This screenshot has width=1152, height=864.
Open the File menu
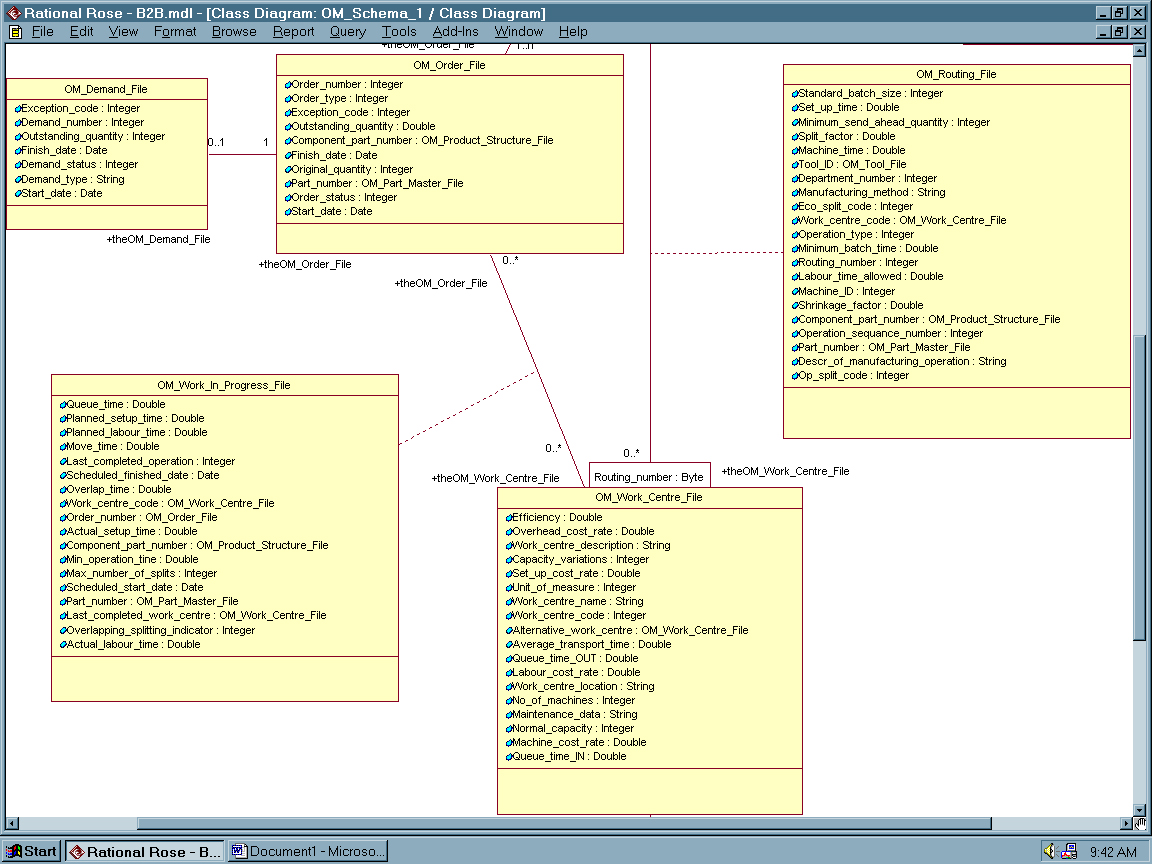pyautogui.click(x=43, y=32)
